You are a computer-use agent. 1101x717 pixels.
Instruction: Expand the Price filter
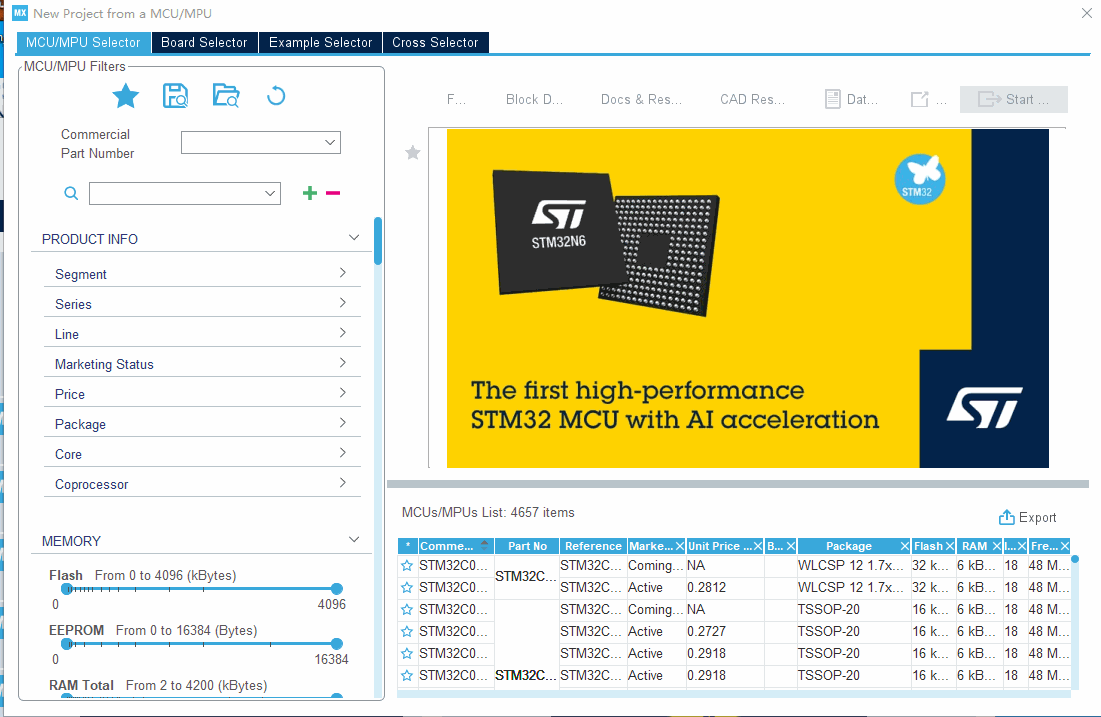pyautogui.click(x=343, y=393)
